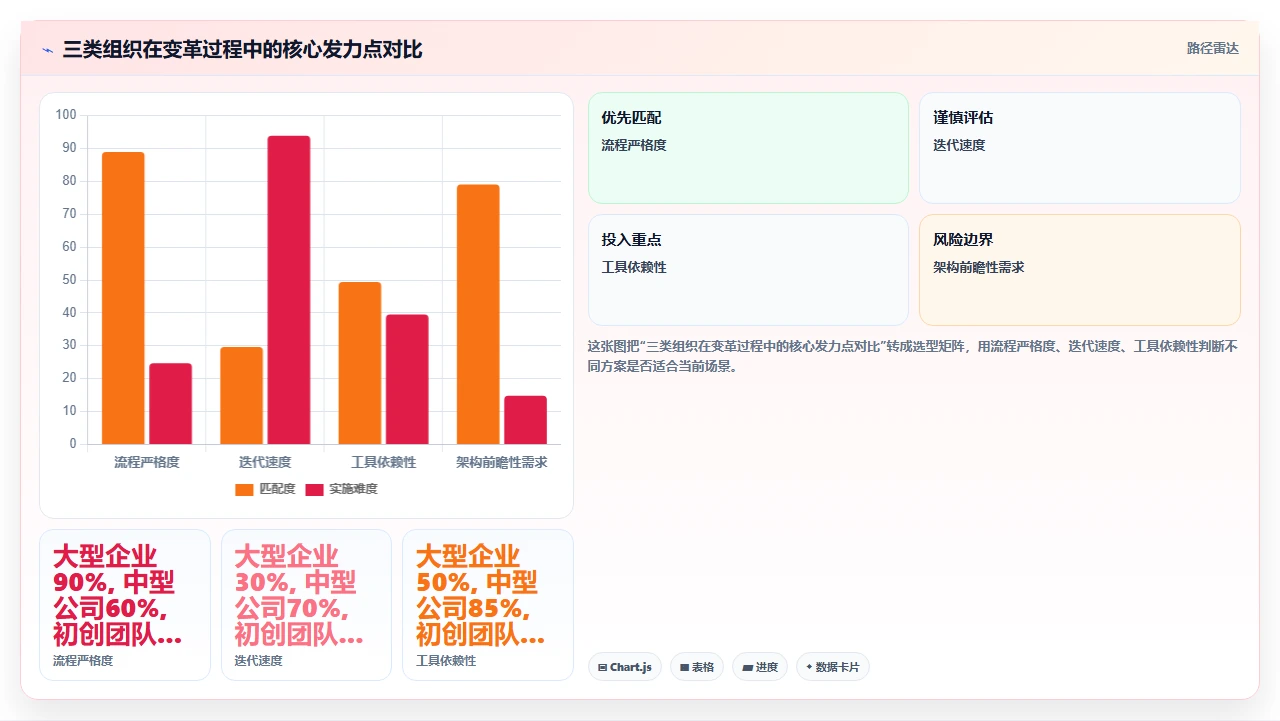Click orange 匹配度 bar for 迭代速度
The height and width of the screenshot is (721, 1280).
(241, 396)
